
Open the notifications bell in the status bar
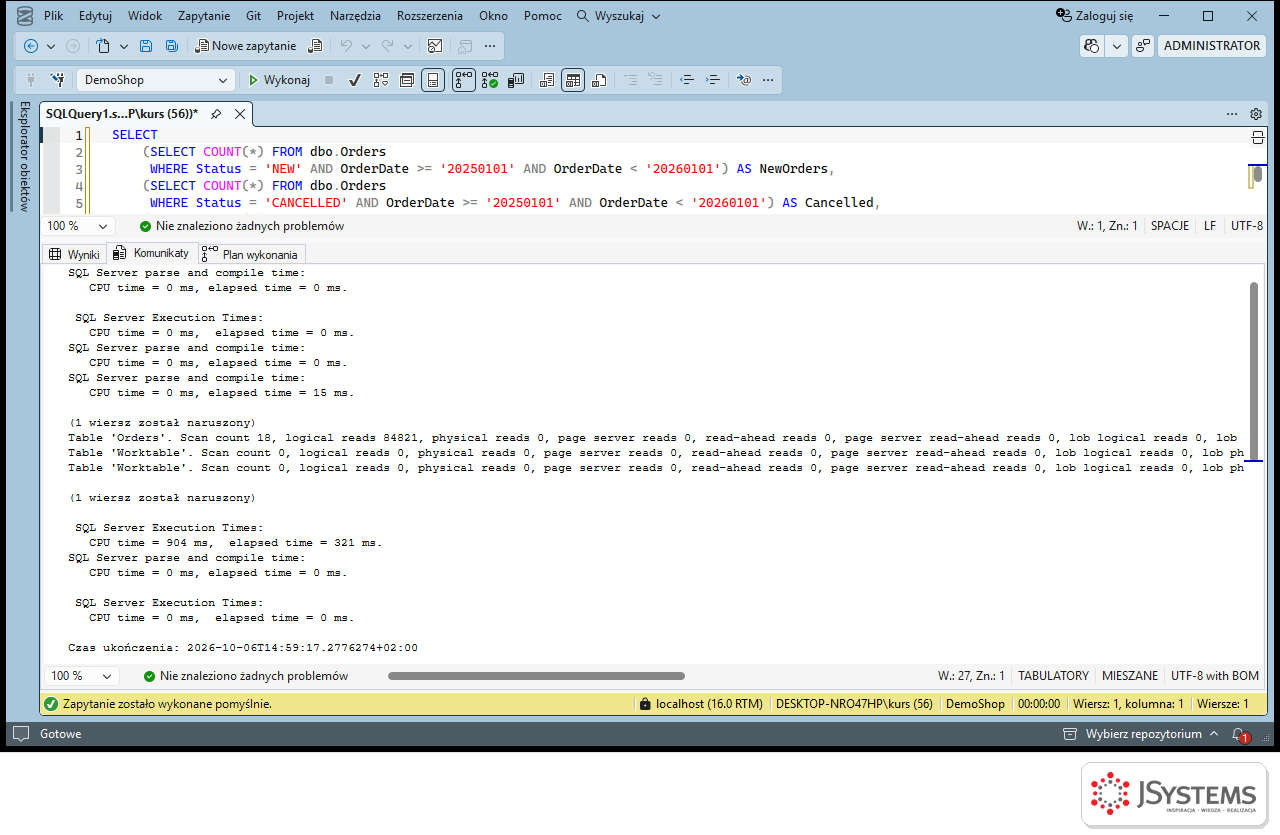tap(1239, 734)
